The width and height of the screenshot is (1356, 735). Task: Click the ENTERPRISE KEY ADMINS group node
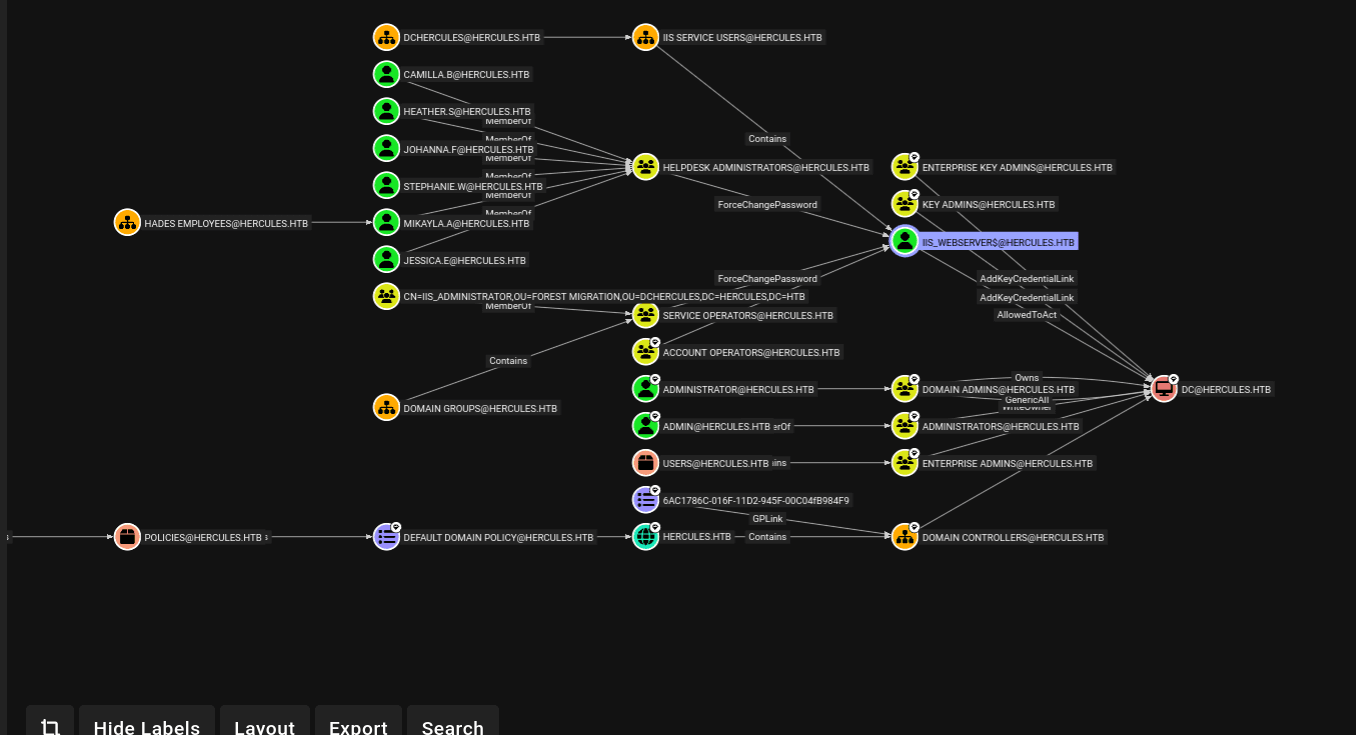click(905, 167)
